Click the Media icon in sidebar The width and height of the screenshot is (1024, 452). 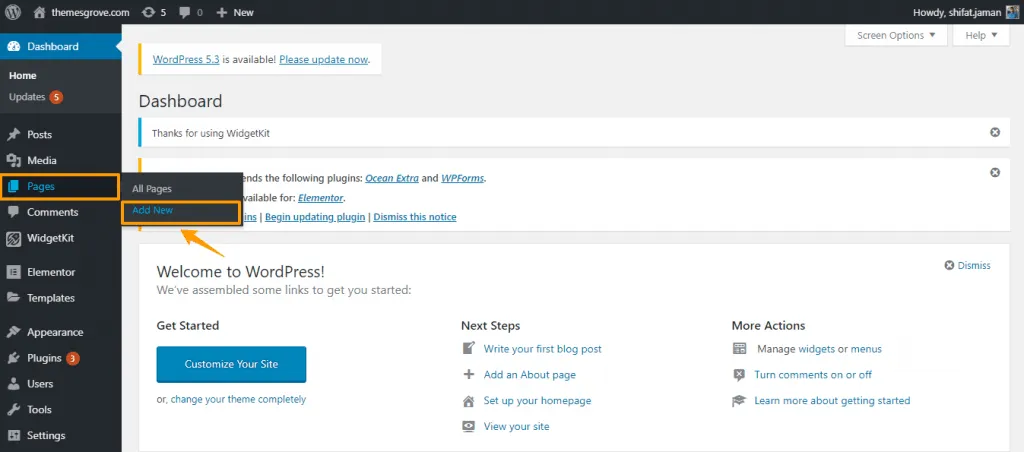[x=14, y=161]
